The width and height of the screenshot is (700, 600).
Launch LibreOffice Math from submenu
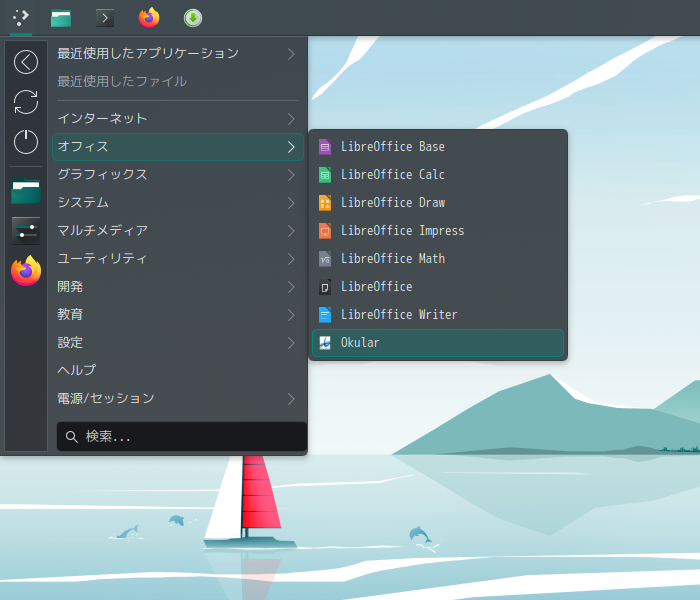(438, 259)
